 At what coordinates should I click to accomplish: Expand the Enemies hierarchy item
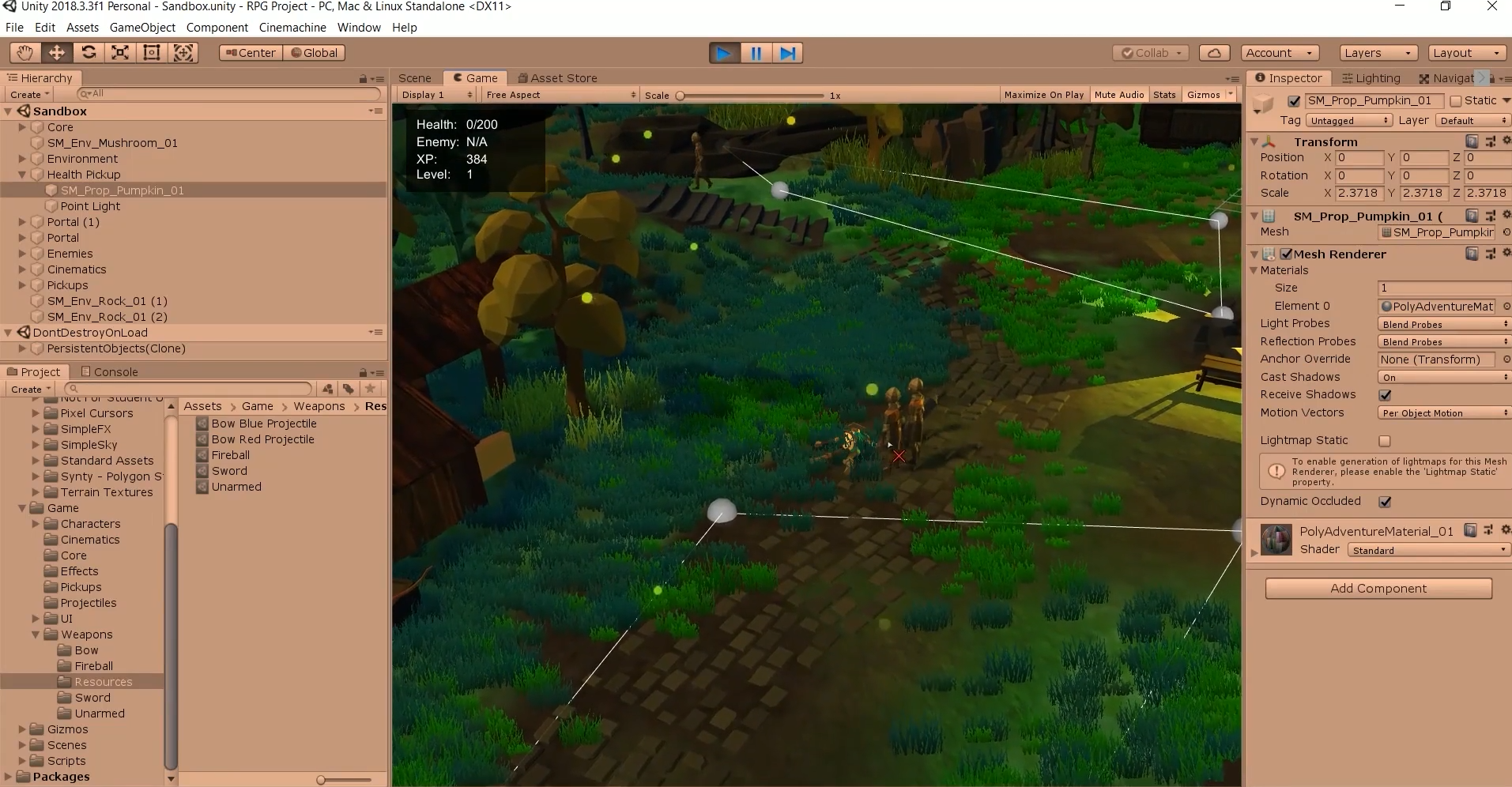point(21,254)
